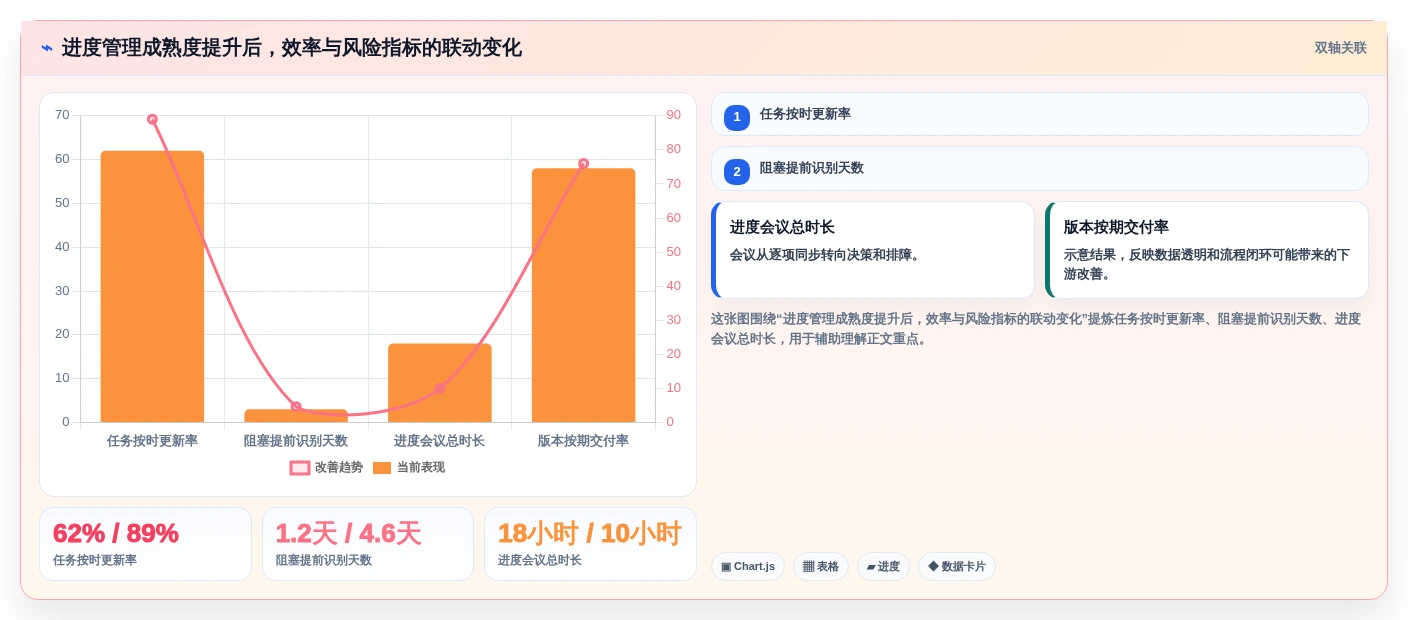The height and width of the screenshot is (620, 1408).
Task: Toggle the 当前表现 orange legend swatch
Action: click(382, 468)
